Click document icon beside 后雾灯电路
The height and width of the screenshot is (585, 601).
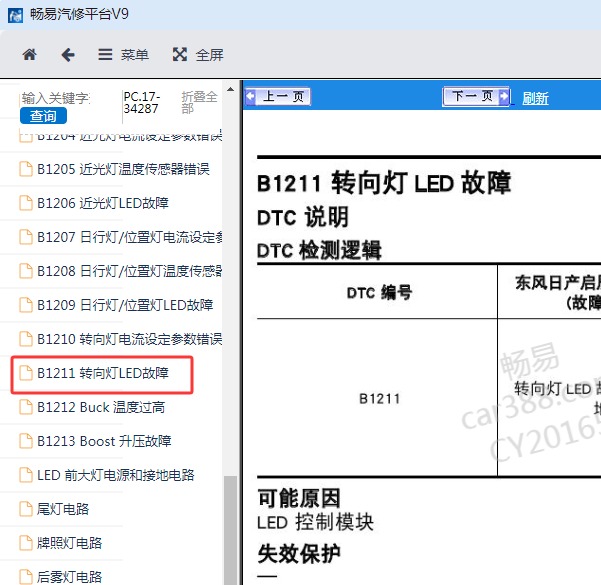(26, 577)
